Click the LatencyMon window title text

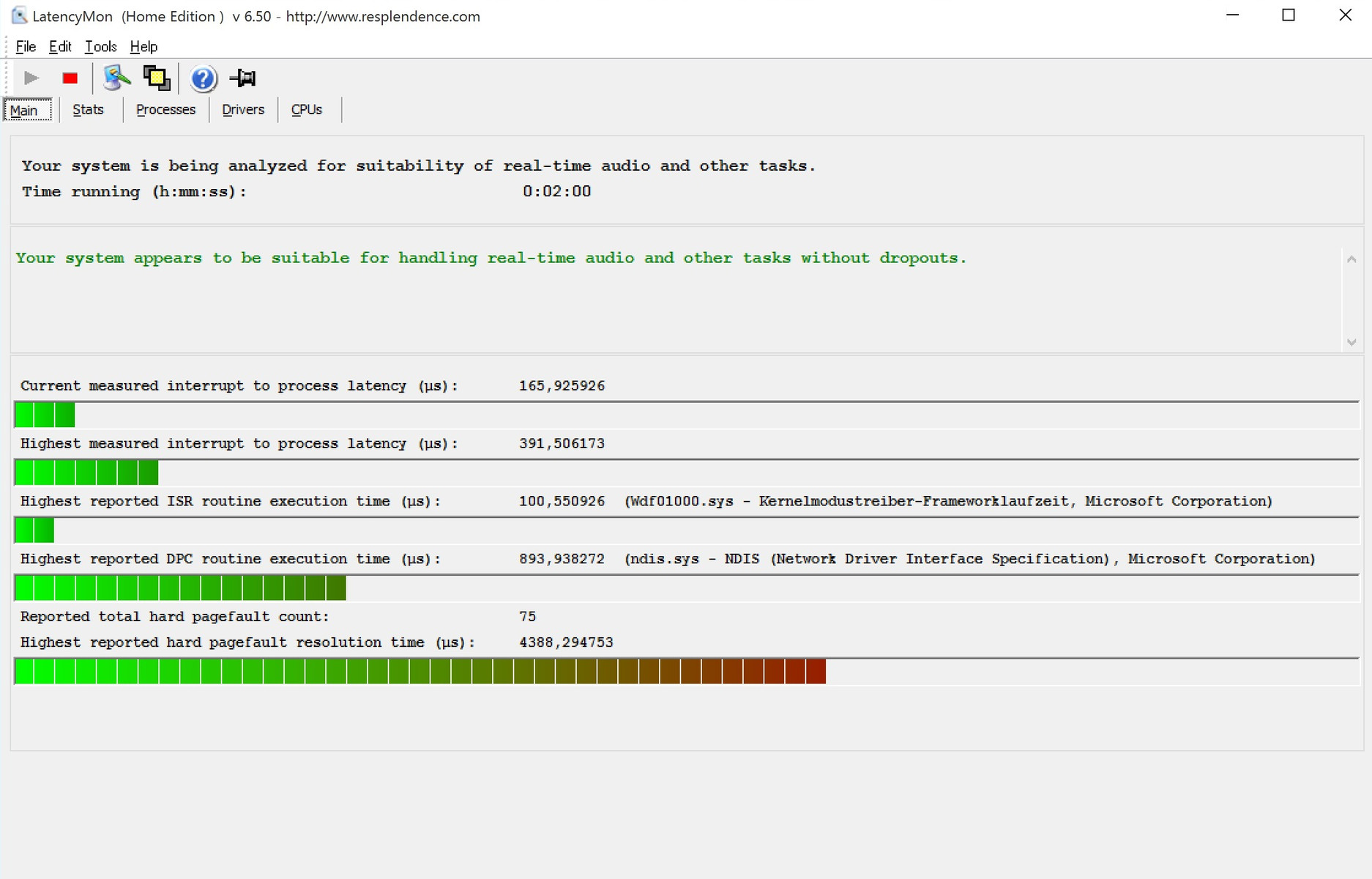[x=256, y=16]
